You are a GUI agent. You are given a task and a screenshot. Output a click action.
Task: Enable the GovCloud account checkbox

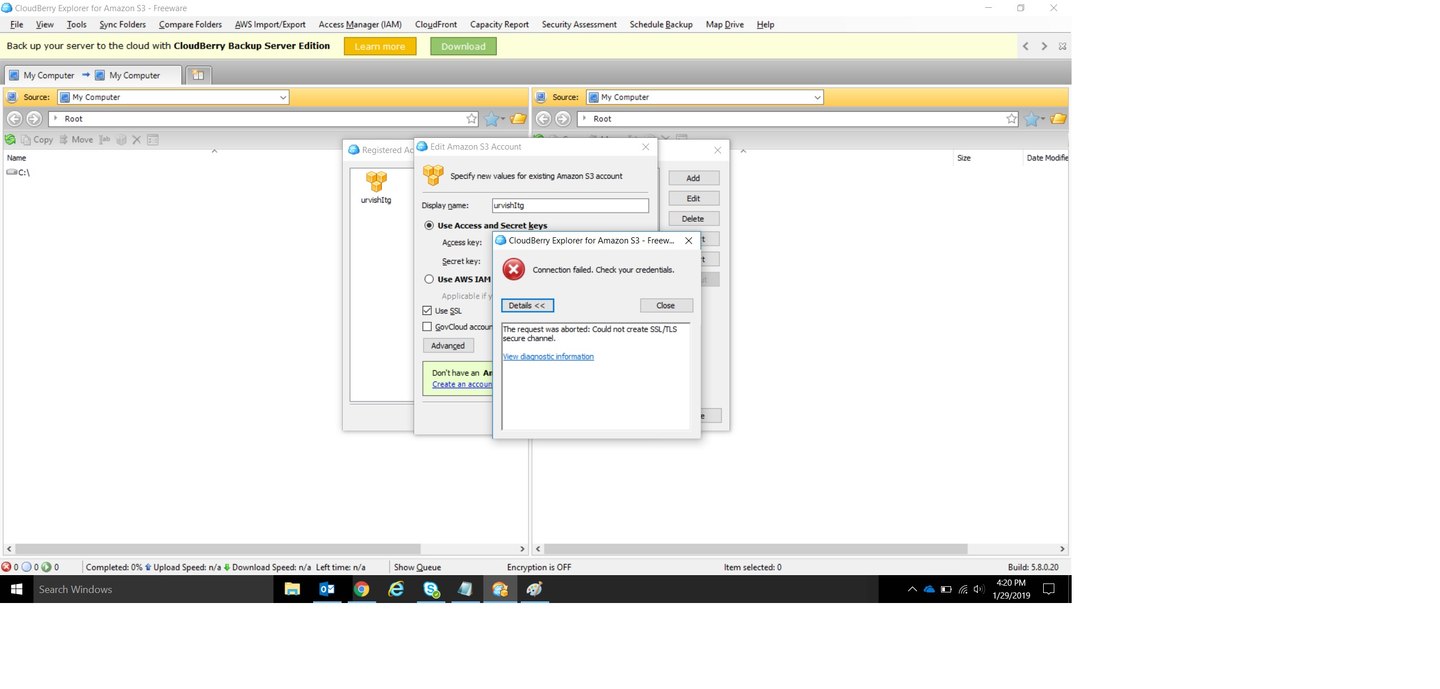pyautogui.click(x=428, y=327)
